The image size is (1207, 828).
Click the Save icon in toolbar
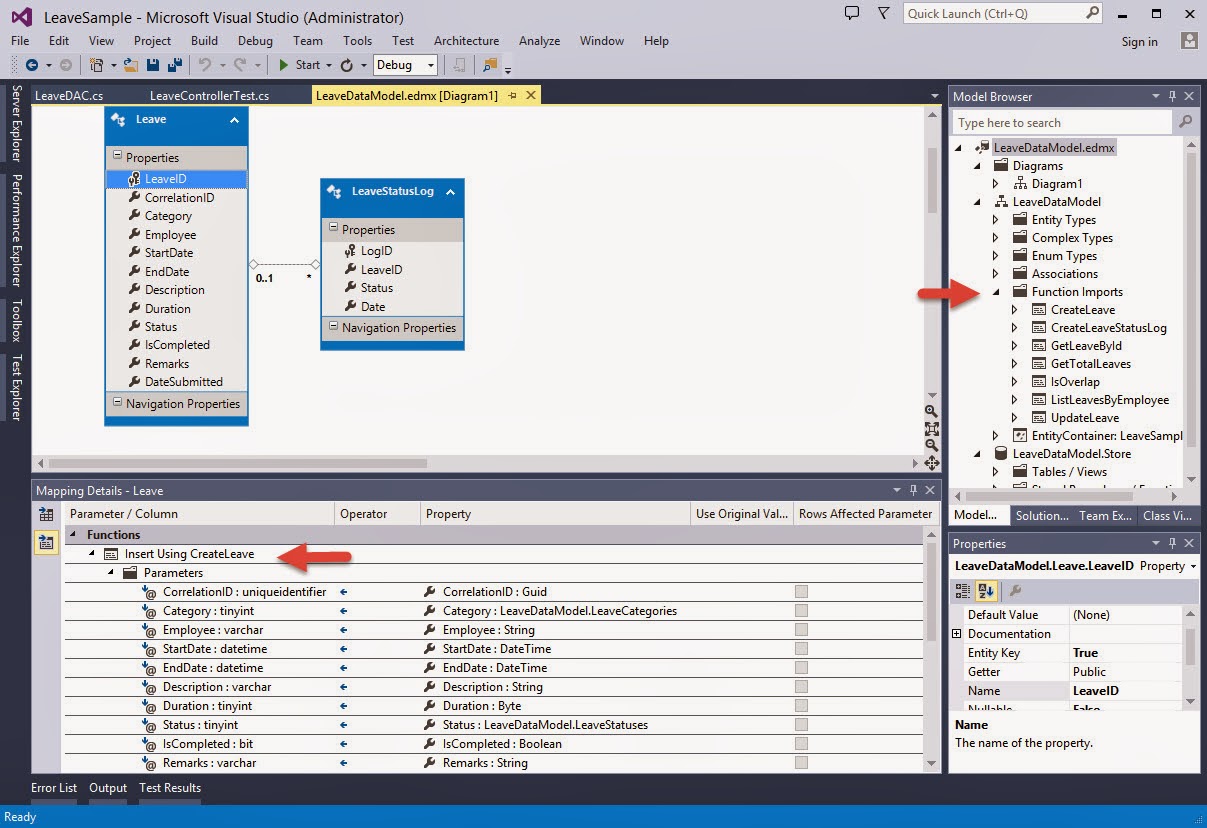click(x=153, y=65)
